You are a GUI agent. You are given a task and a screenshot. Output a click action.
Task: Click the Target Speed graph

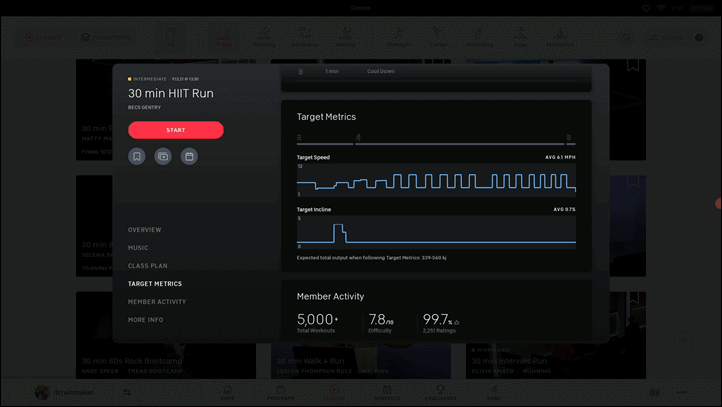(x=436, y=180)
